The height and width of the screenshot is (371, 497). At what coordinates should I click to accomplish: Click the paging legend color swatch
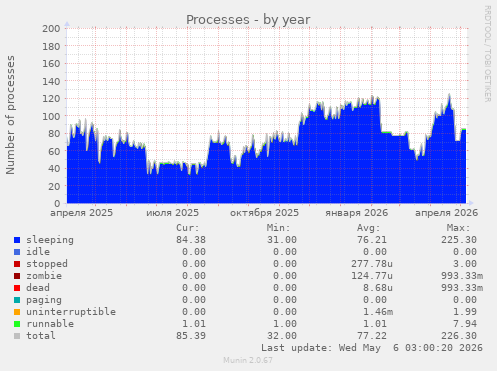pos(17,300)
